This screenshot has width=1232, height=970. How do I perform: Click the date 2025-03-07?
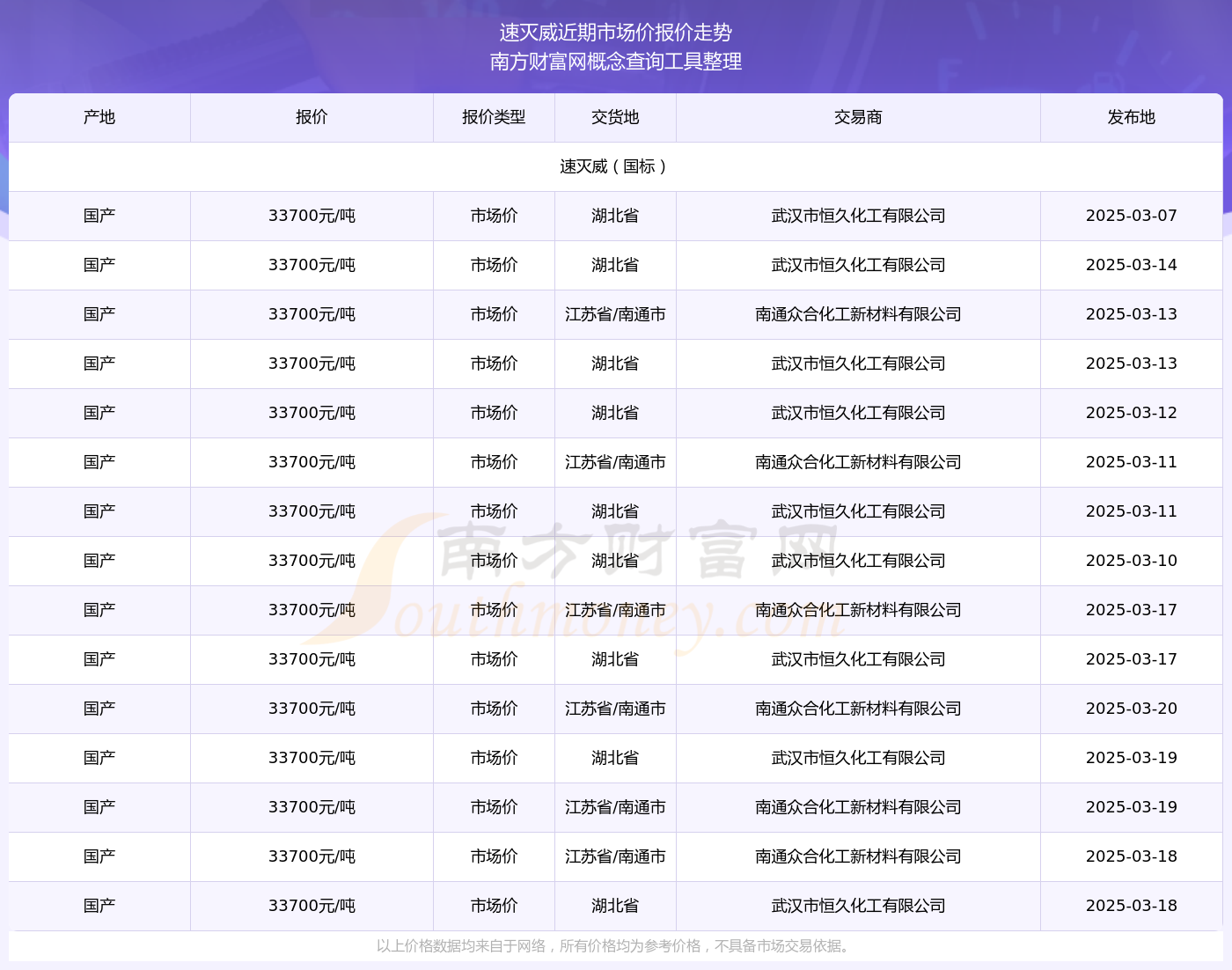click(x=1131, y=216)
